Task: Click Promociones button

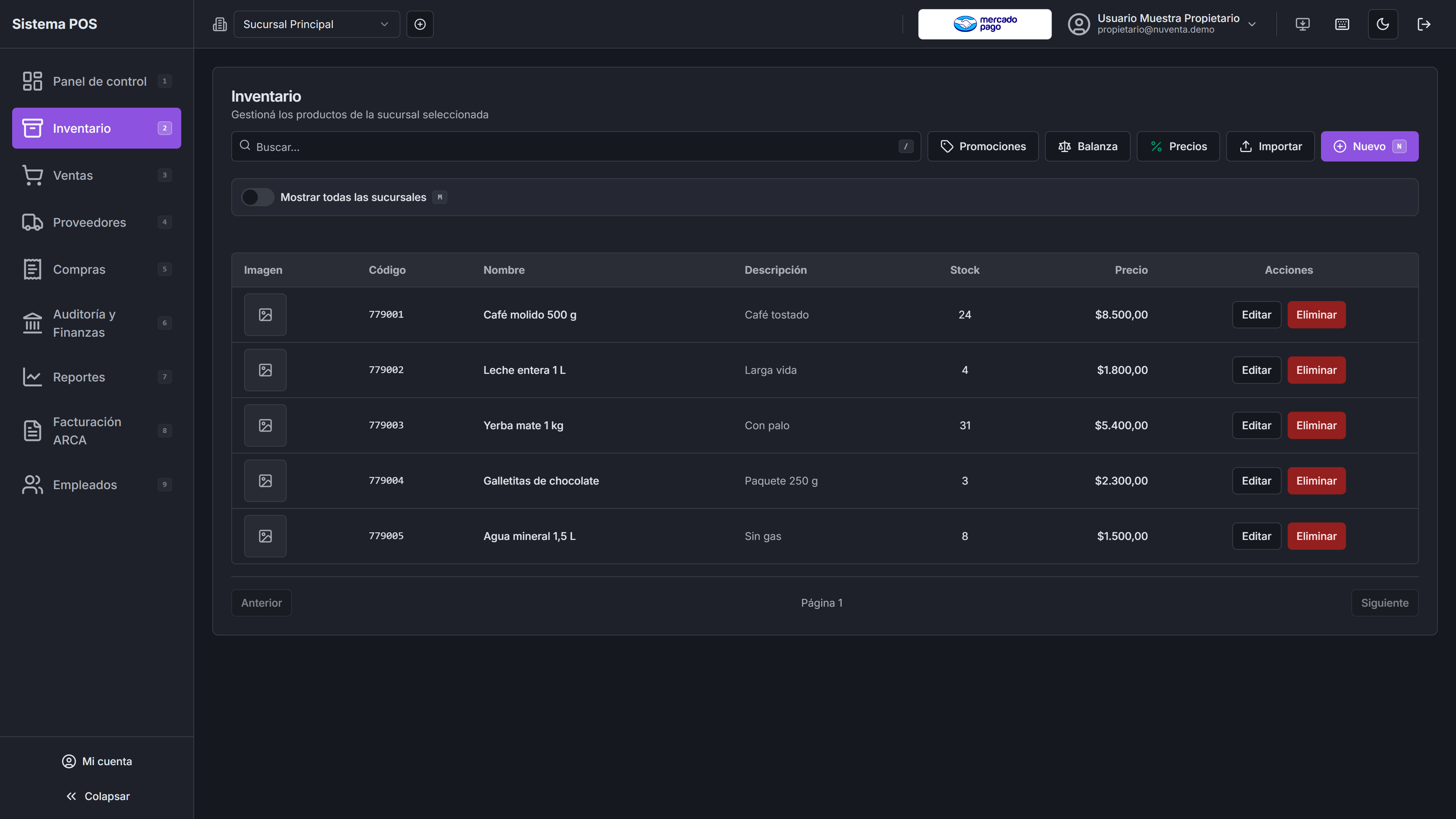Action: click(x=983, y=146)
